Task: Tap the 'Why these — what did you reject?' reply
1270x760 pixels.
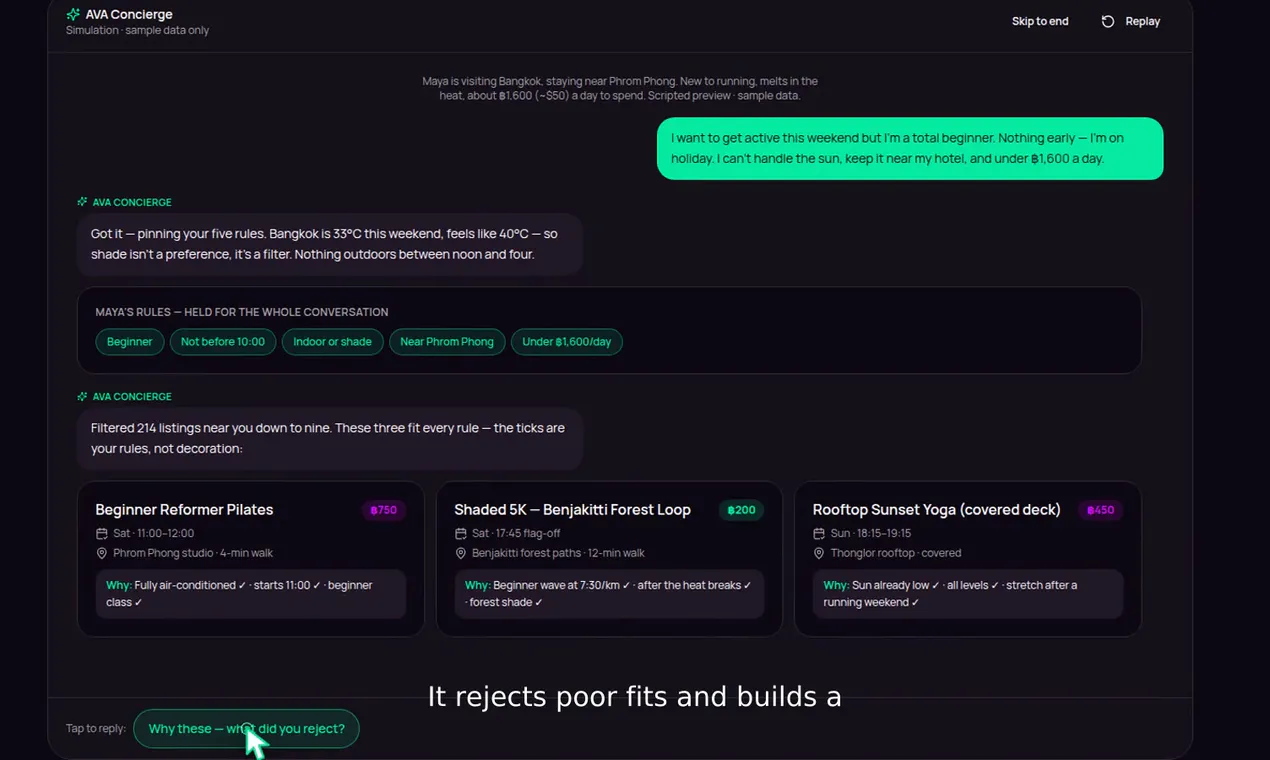Action: pos(246,729)
